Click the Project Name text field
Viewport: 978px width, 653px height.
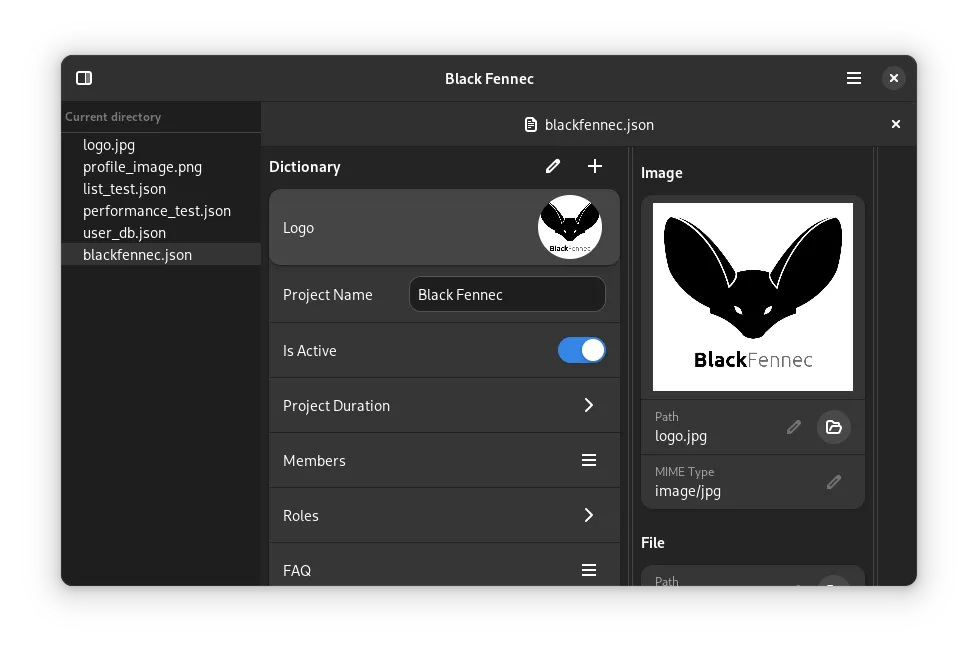coord(507,294)
